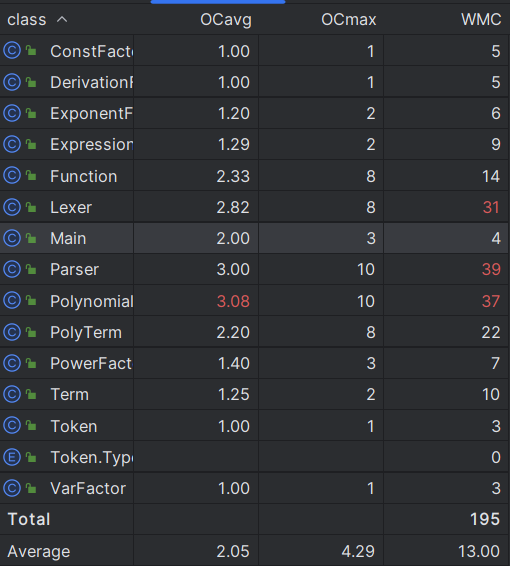Sort the table by WMC column header

click(x=481, y=19)
